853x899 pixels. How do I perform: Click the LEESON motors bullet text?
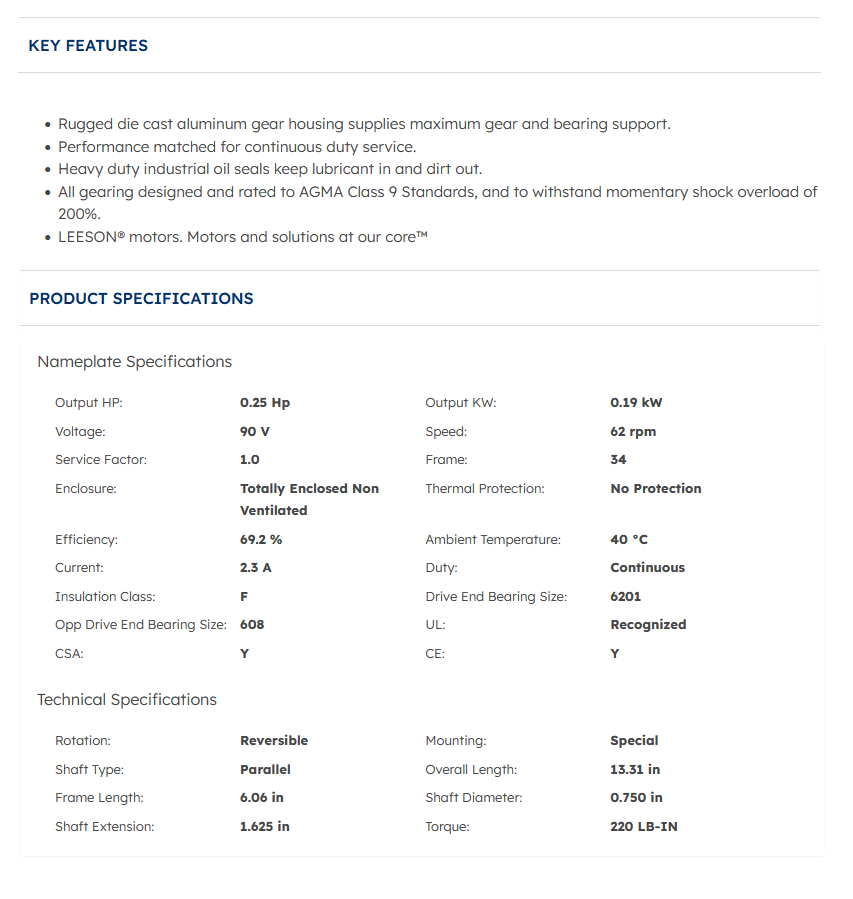point(243,237)
